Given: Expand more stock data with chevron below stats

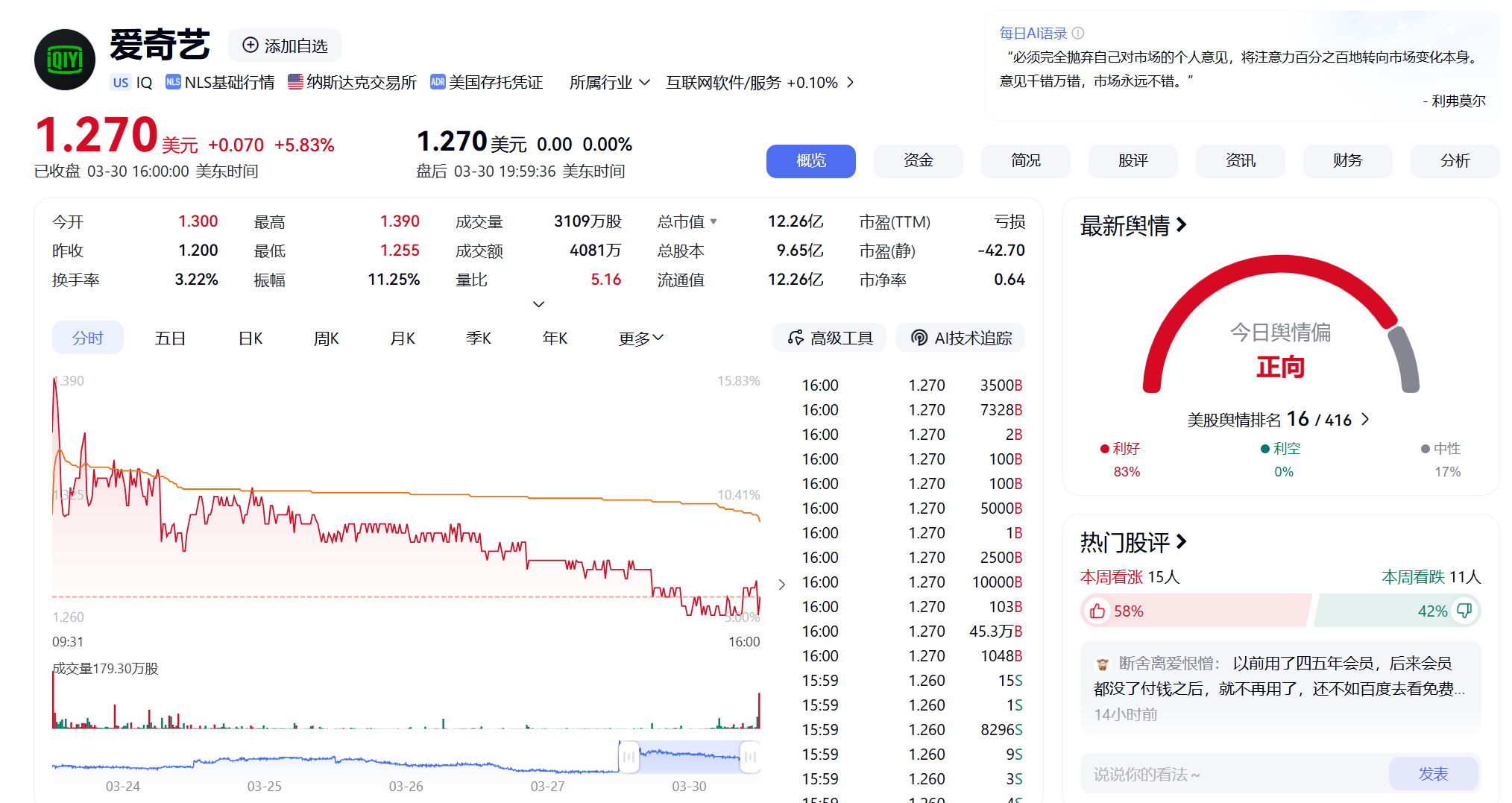Looking at the screenshot, I should 538,304.
